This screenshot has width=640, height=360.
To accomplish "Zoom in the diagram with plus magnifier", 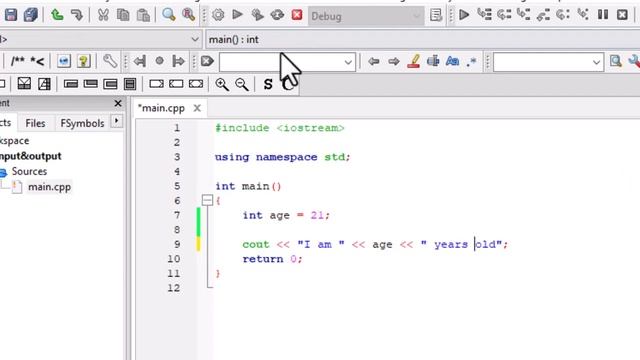I will tap(222, 84).
